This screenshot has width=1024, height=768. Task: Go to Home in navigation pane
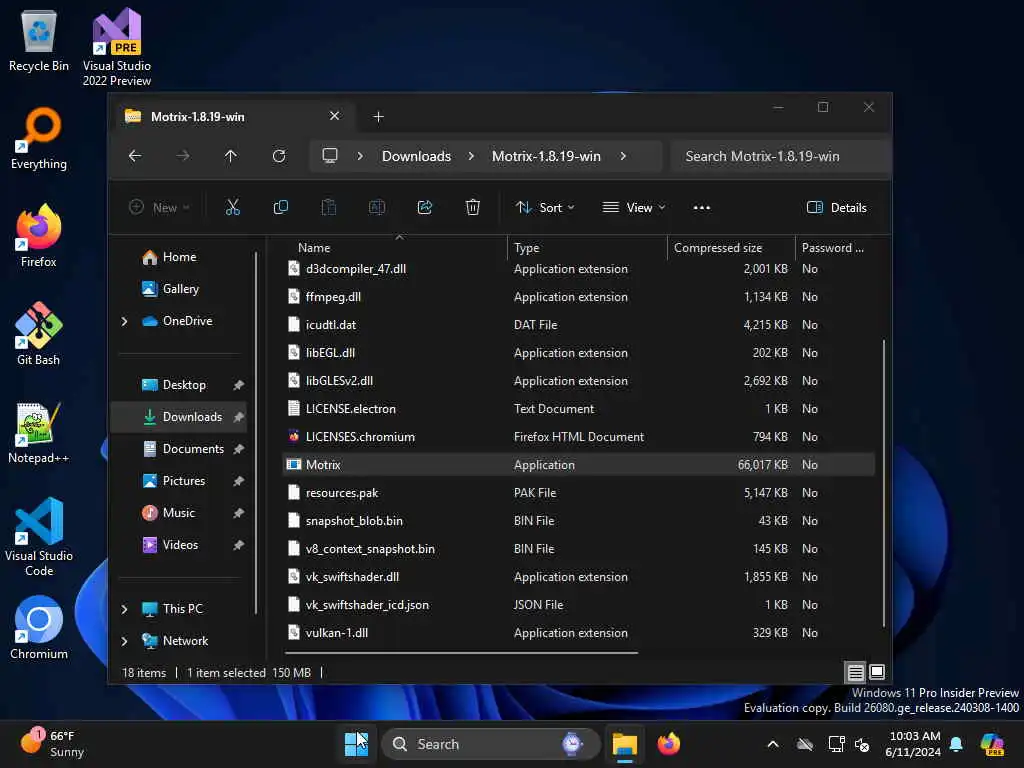(x=179, y=257)
